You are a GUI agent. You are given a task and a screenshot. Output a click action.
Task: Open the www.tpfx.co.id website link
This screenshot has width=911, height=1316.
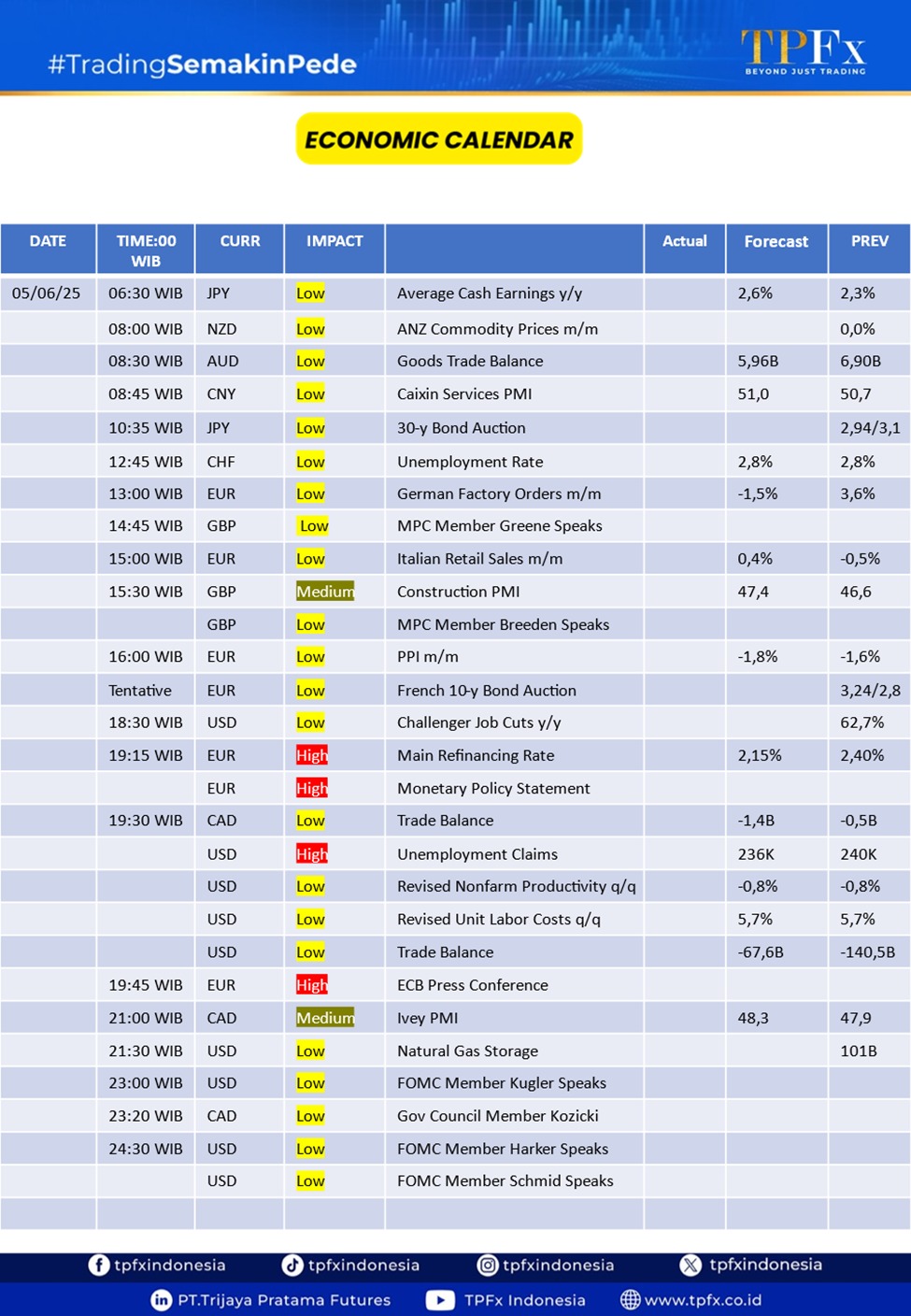coord(703,1299)
